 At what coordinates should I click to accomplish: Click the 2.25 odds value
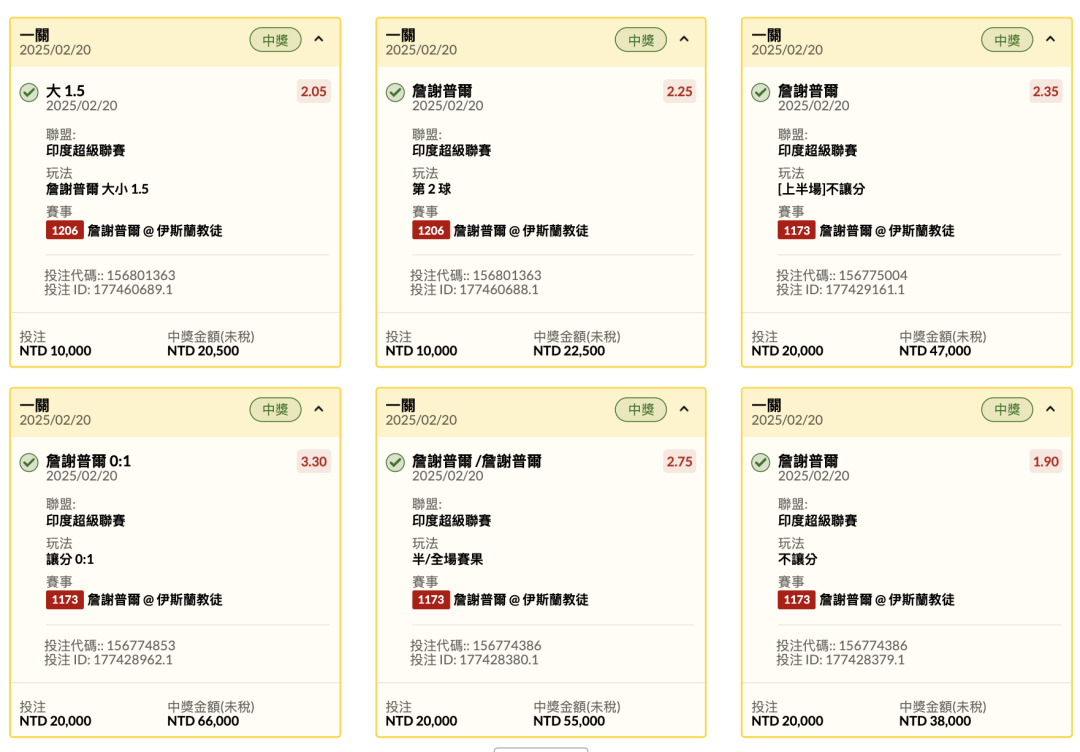click(x=679, y=92)
